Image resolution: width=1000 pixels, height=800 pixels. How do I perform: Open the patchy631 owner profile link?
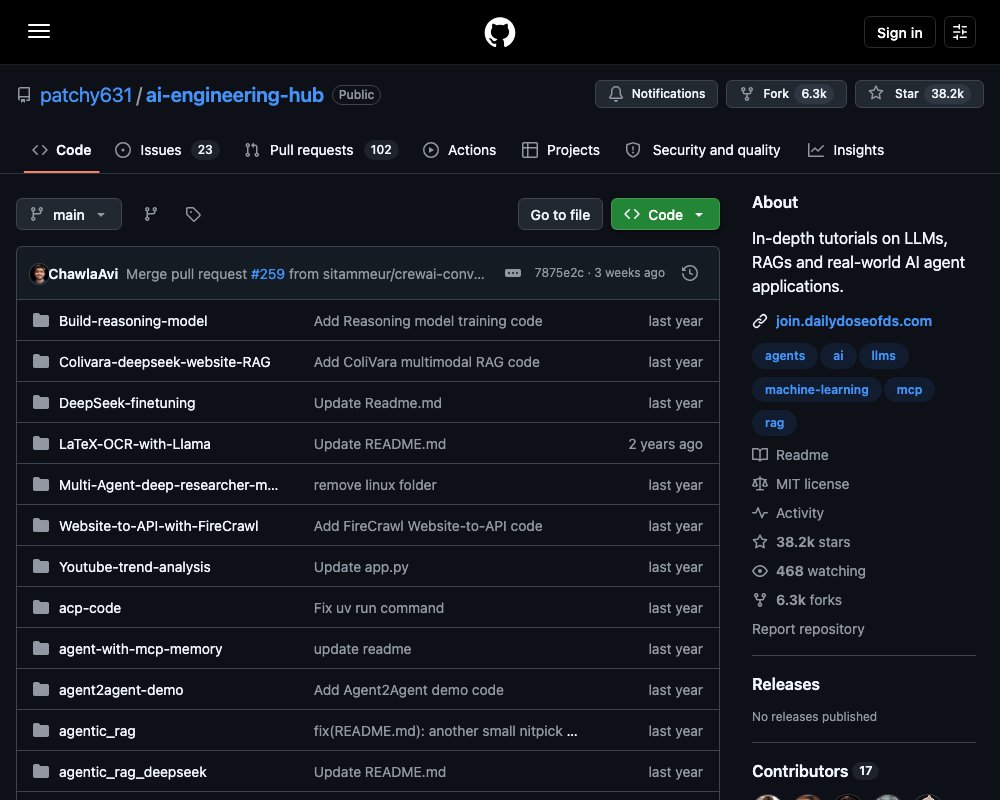(85, 95)
